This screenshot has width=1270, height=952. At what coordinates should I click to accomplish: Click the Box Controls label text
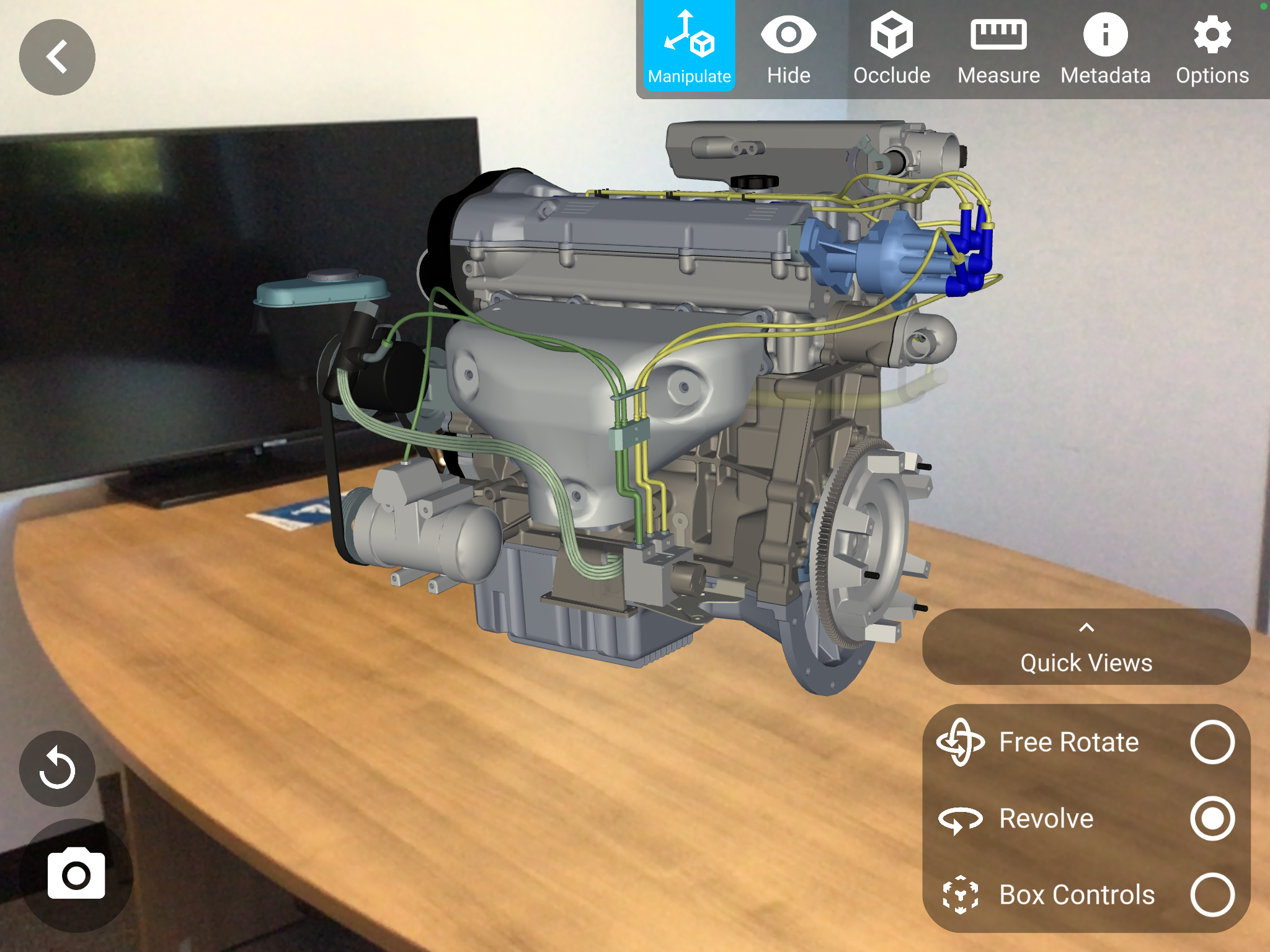pos(1077,894)
